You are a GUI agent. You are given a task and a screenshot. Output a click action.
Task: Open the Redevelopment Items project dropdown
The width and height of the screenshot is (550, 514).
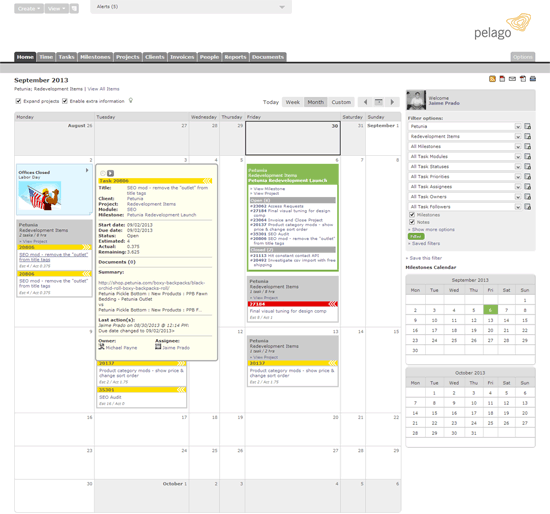pos(465,136)
